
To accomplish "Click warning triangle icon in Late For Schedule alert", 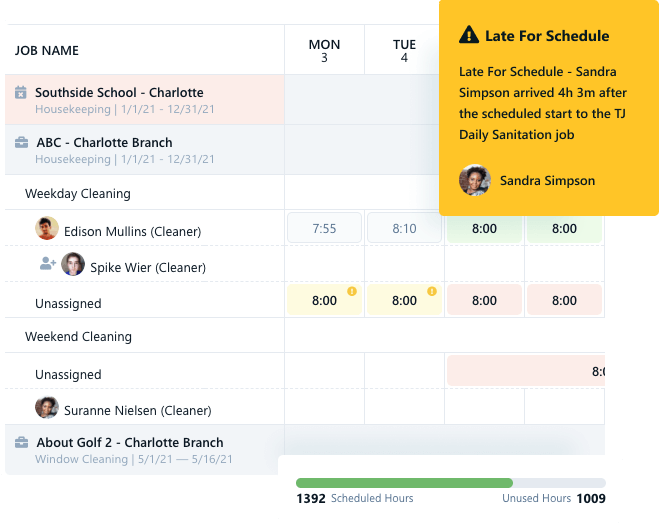I will (x=468, y=36).
